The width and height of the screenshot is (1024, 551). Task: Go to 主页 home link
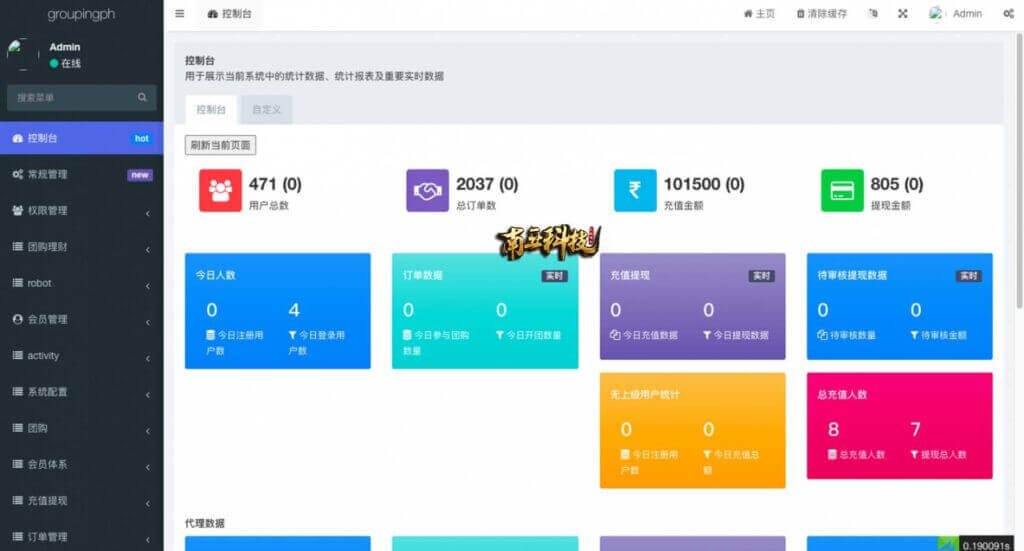pos(759,14)
